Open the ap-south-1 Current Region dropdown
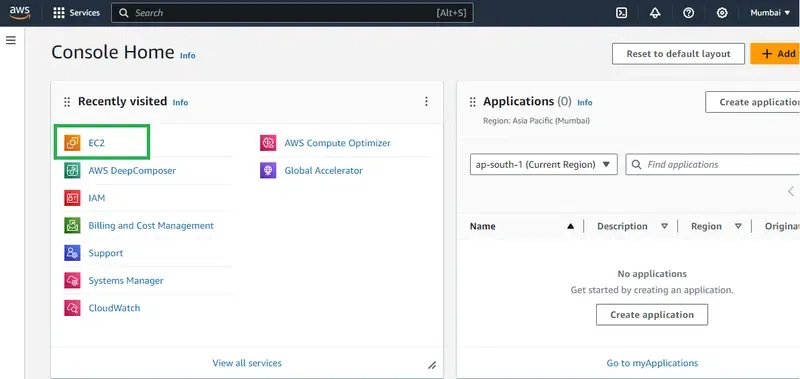Viewport: 800px width, 379px height. 543,165
